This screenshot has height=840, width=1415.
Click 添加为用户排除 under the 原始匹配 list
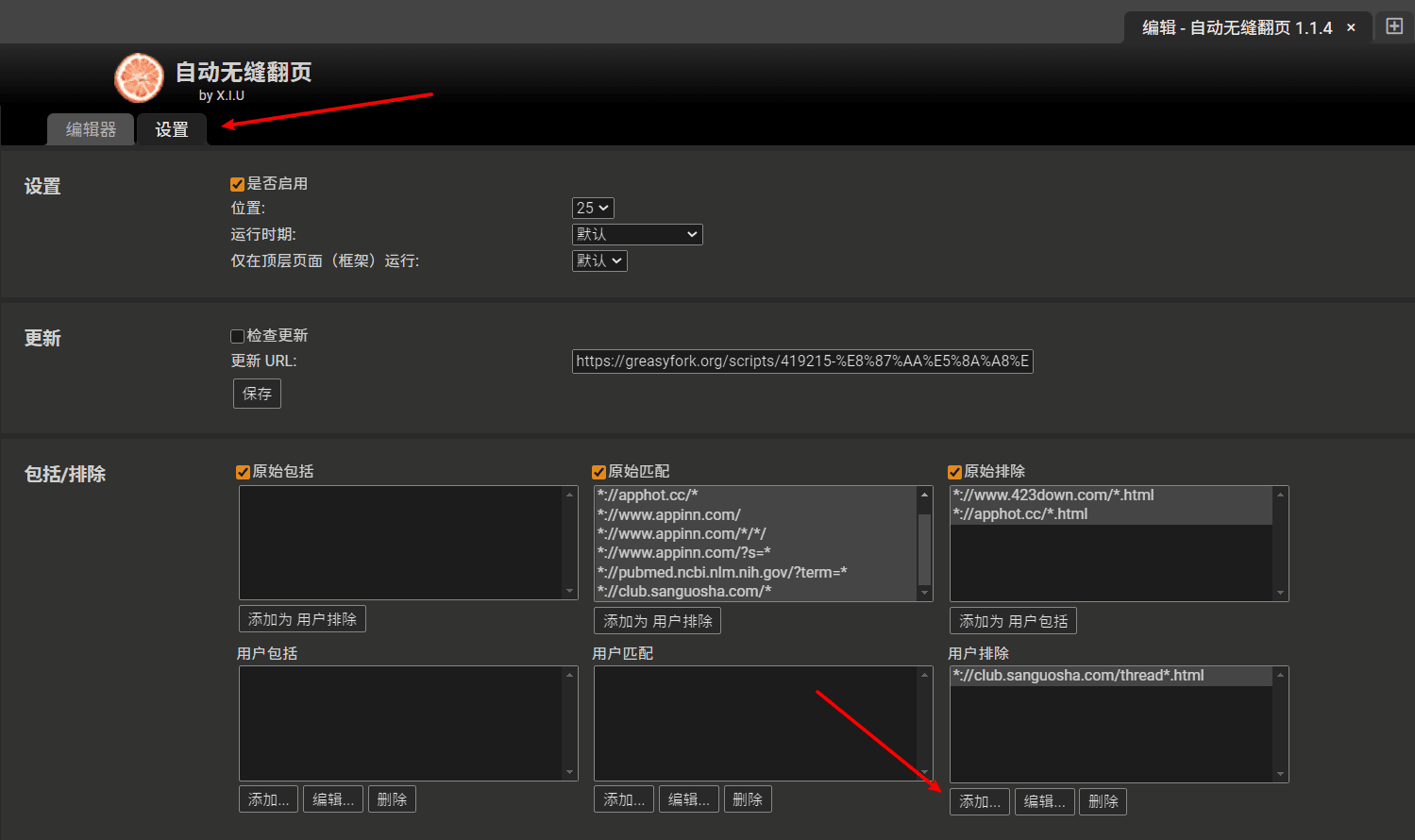coord(657,621)
